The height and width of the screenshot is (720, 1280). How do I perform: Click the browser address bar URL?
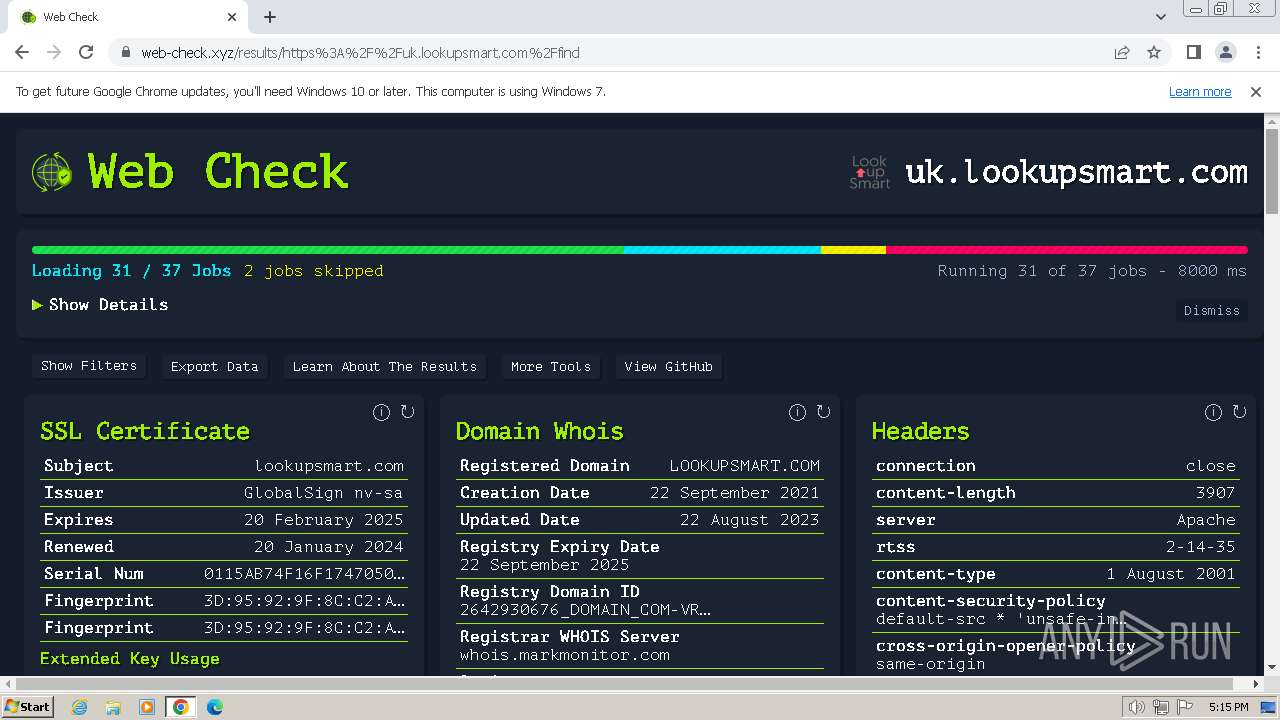click(x=360, y=53)
